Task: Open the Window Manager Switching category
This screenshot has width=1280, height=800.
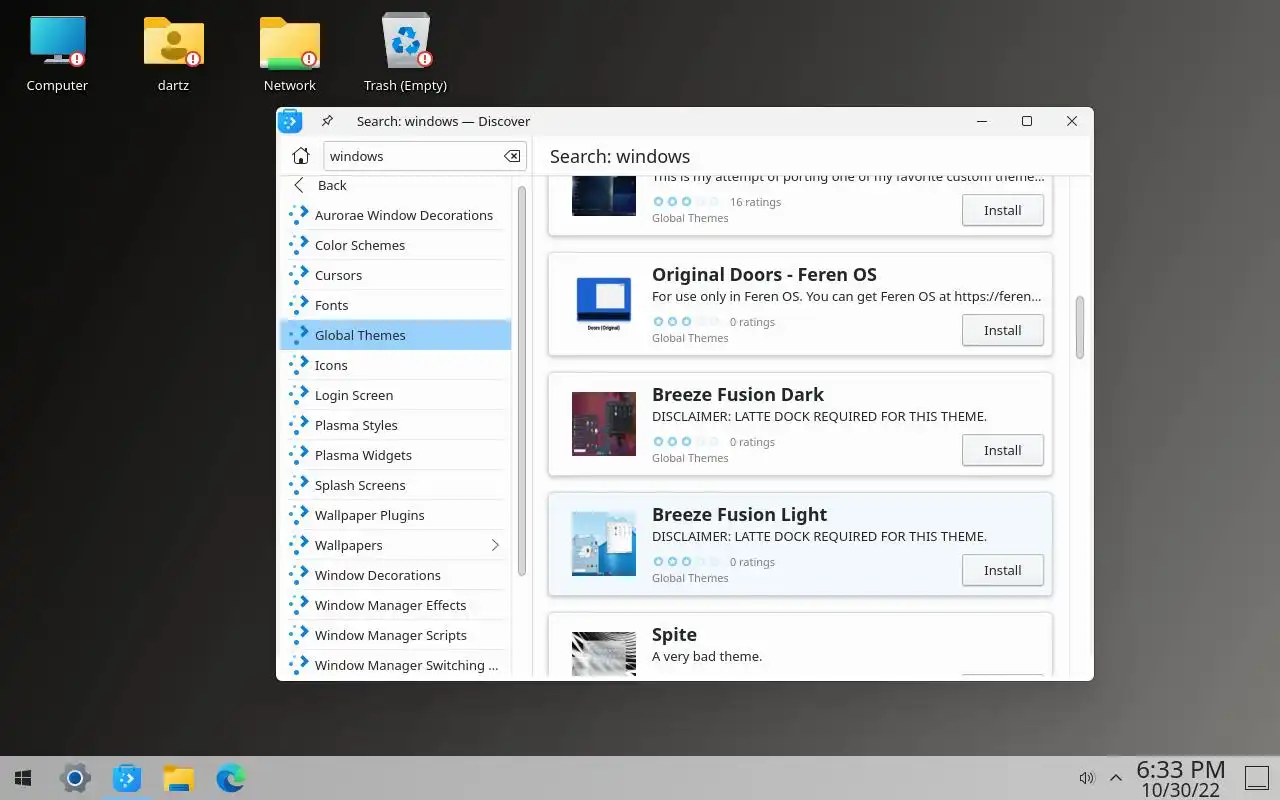Action: tap(396, 665)
